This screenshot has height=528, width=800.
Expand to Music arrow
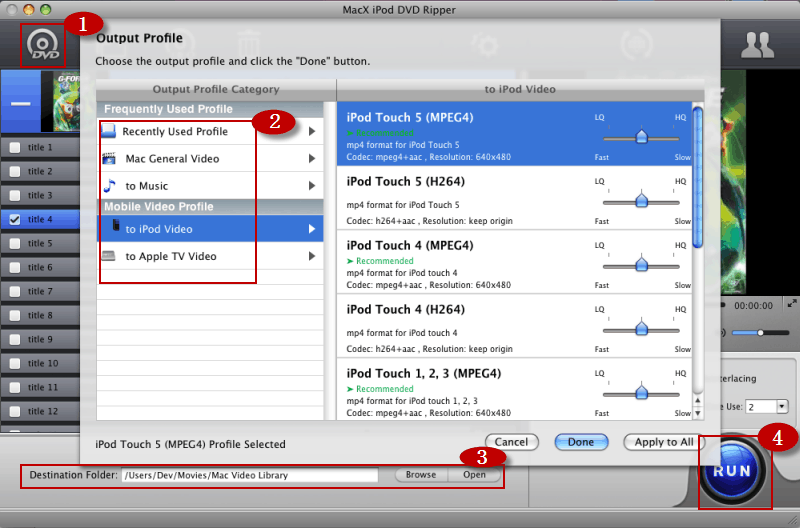pos(312,185)
